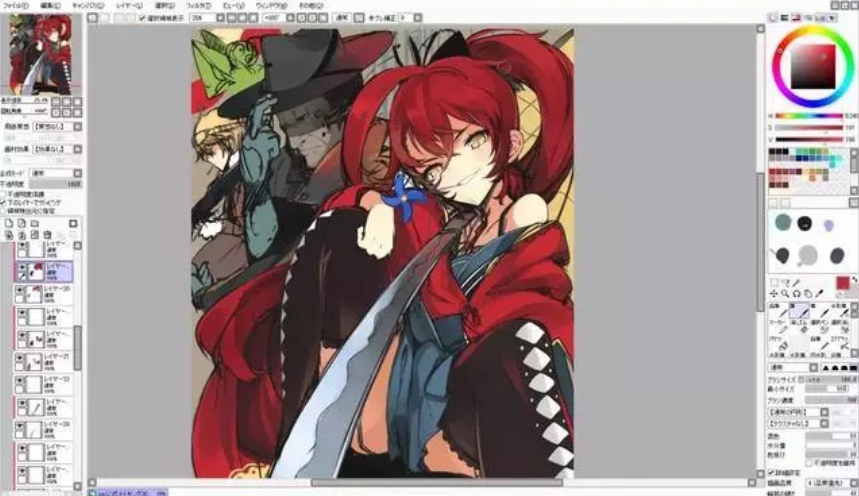The width and height of the screenshot is (859, 496).
Task: Click the transfer down layer icon
Action: tap(9, 235)
